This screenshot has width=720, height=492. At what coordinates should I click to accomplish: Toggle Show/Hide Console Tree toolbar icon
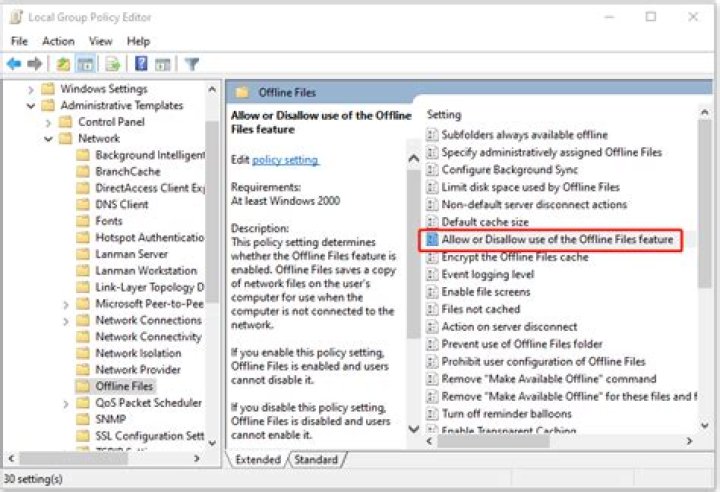[x=85, y=64]
